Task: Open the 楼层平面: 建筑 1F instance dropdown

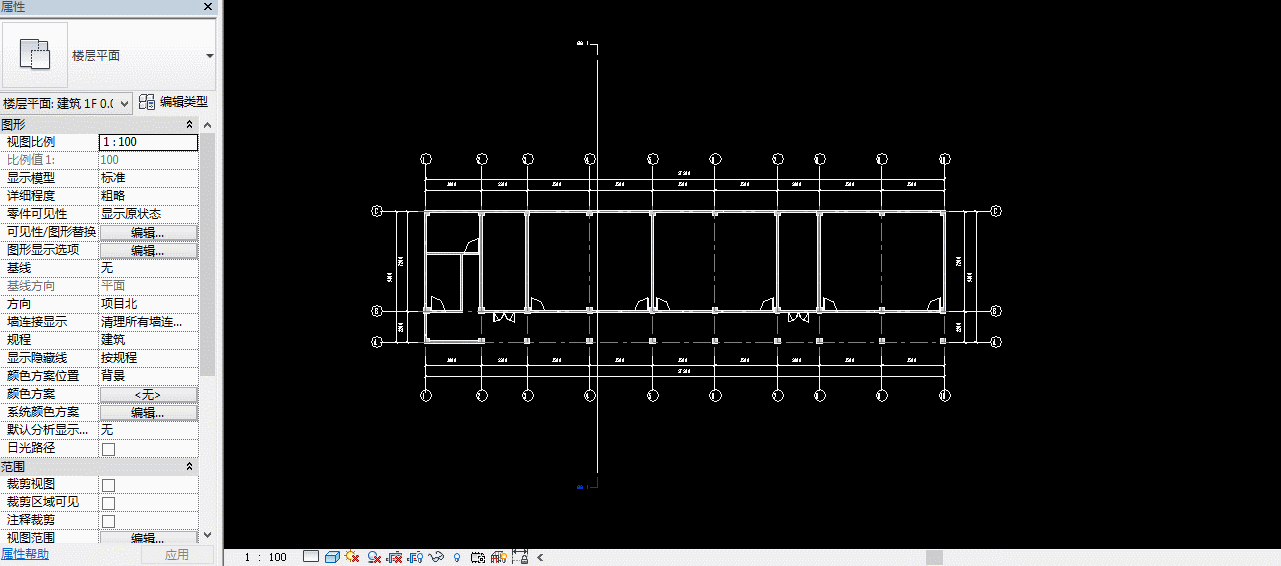Action: coord(66,103)
